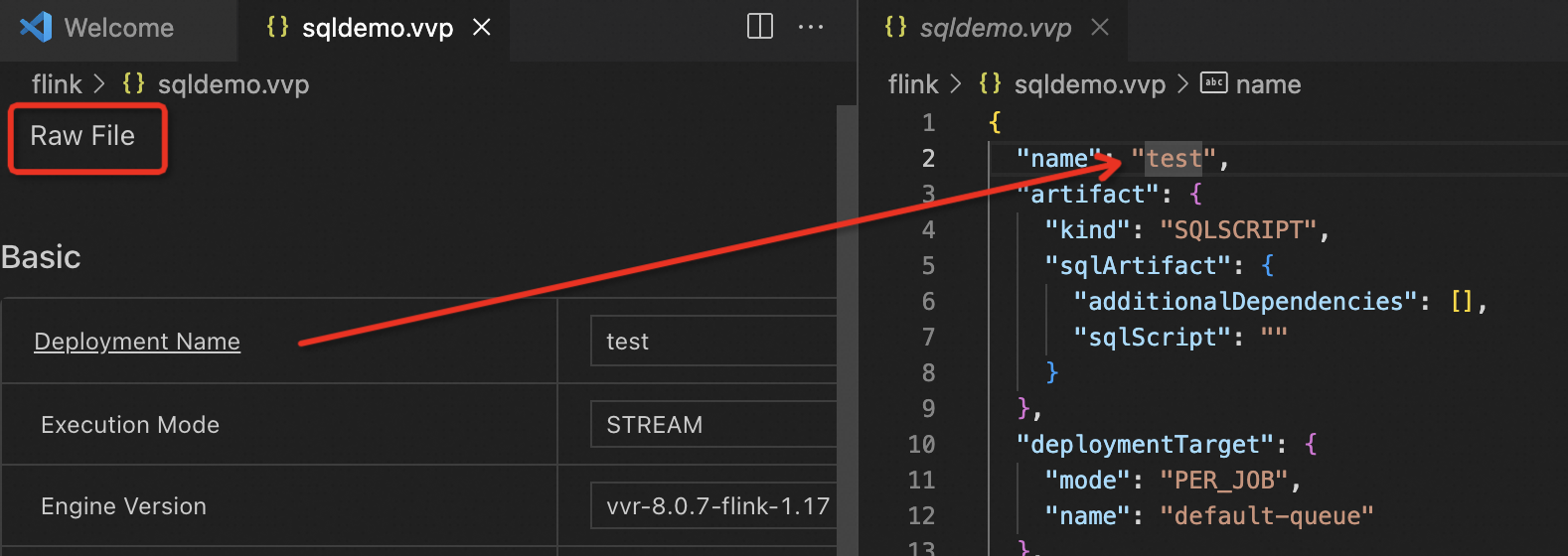Open the more actions ellipsis menu
Viewport: 1568px width, 556px height.
click(811, 27)
